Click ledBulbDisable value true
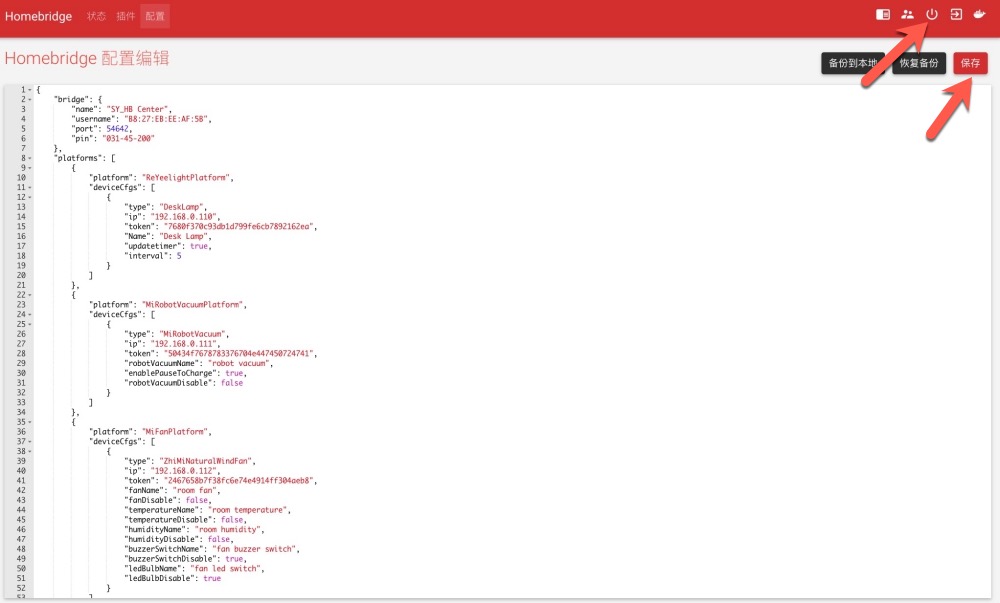The image size is (1000, 603). 212,578
